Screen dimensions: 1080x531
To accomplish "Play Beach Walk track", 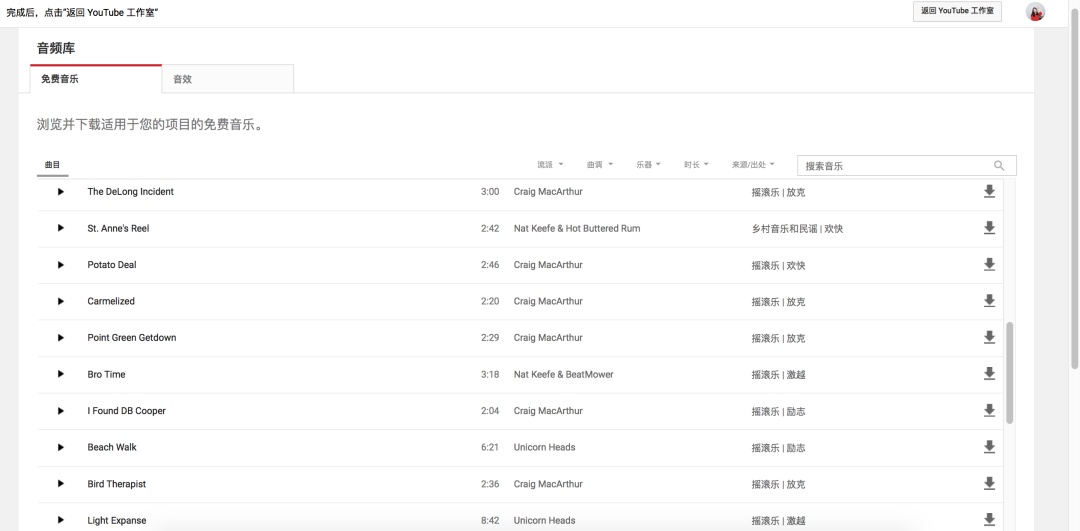I will pos(61,447).
